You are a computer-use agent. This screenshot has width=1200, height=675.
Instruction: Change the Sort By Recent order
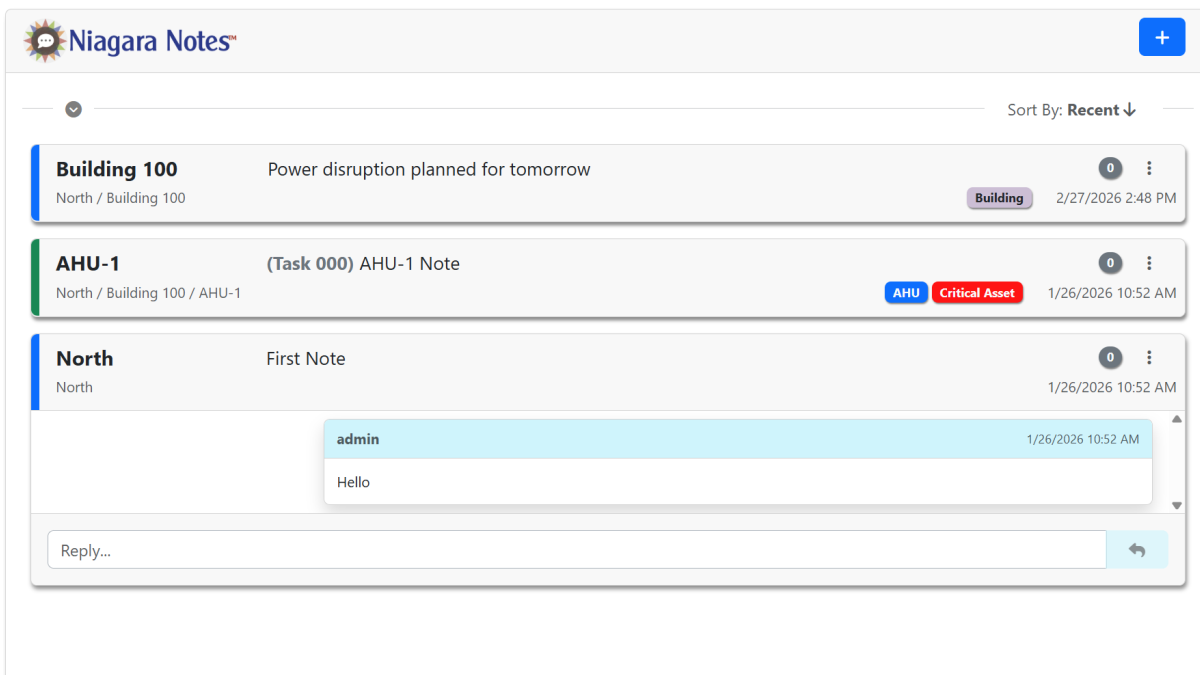(1100, 110)
